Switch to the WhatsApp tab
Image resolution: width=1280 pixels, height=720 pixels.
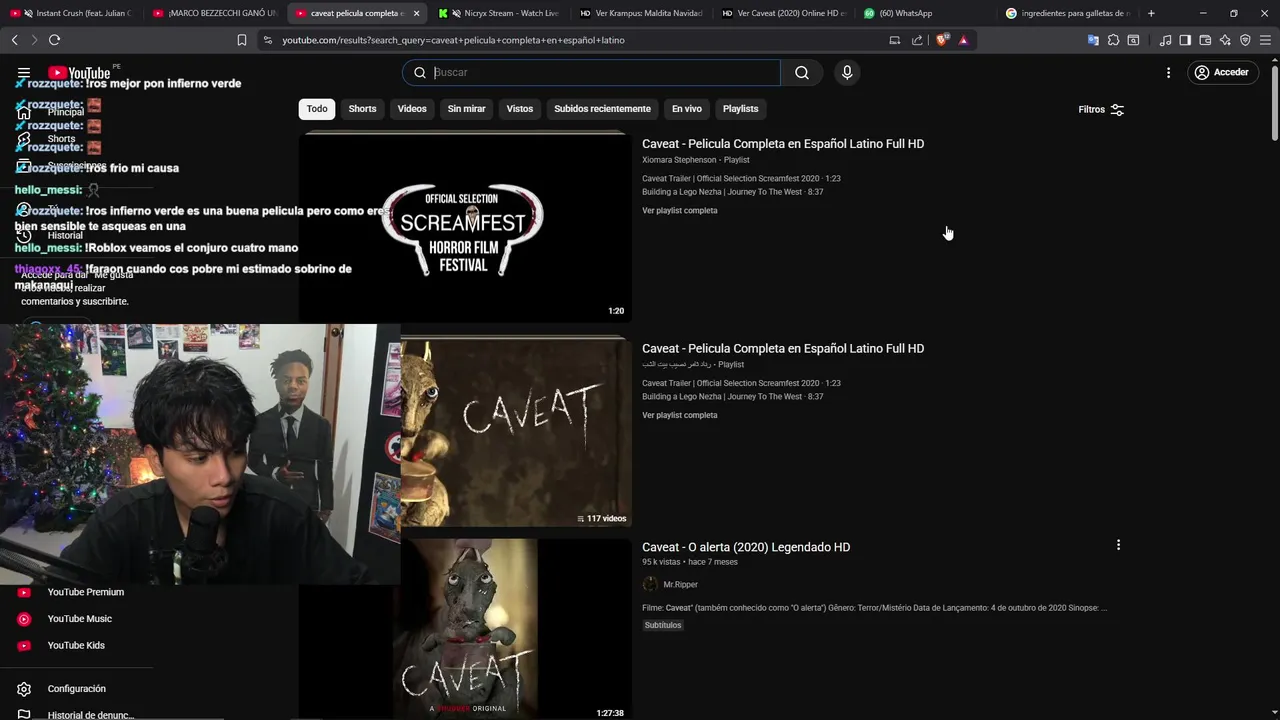[927, 13]
